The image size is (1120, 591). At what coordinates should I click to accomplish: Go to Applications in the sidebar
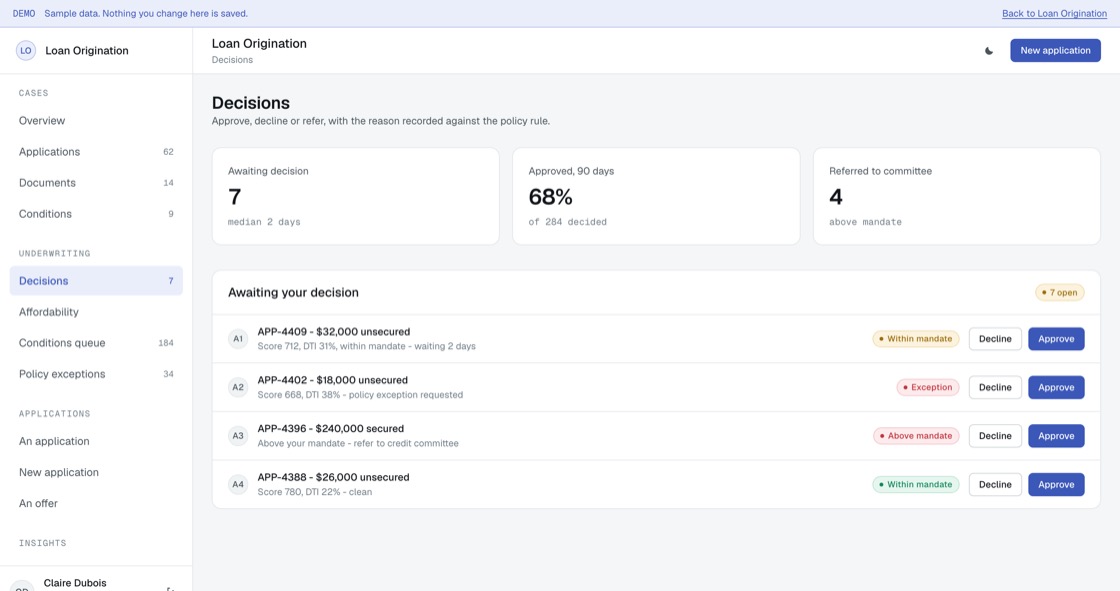pyautogui.click(x=96, y=152)
